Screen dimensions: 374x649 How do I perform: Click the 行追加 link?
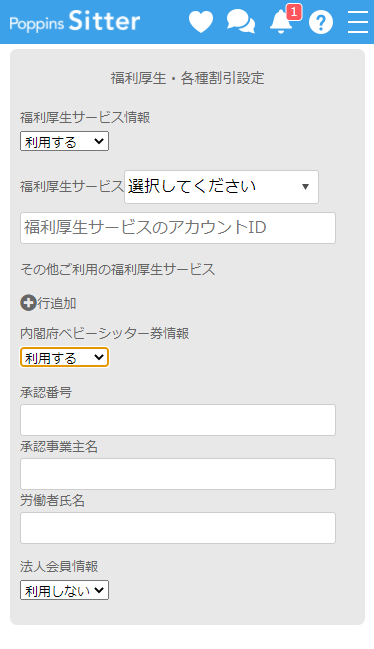pyautogui.click(x=57, y=303)
